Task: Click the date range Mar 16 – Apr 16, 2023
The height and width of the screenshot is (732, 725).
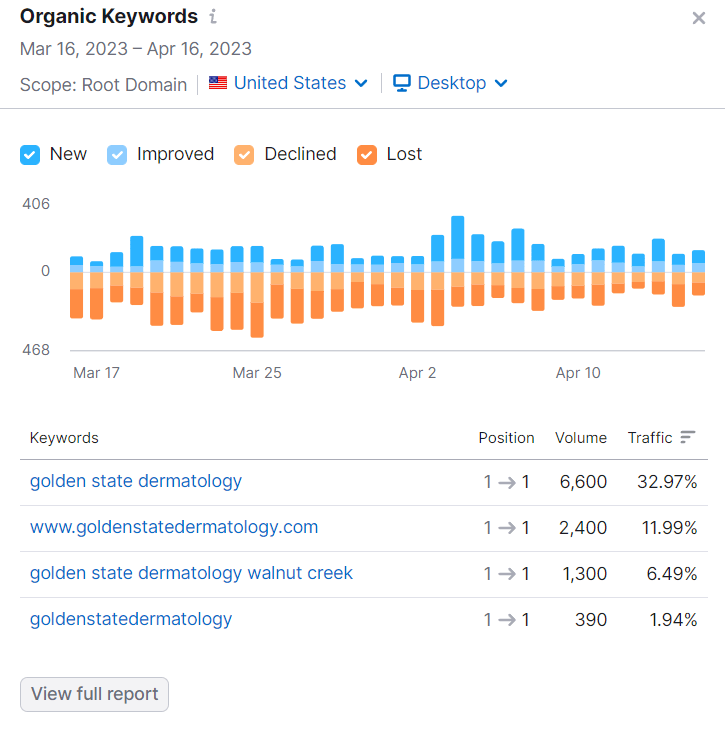Action: pos(136,49)
